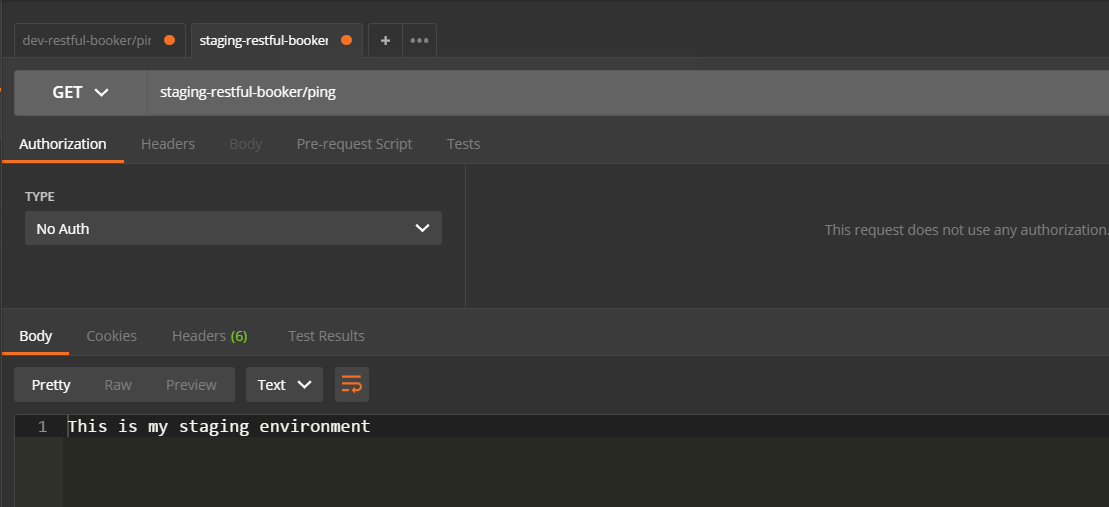Click the request URL input field

click(x=620, y=92)
